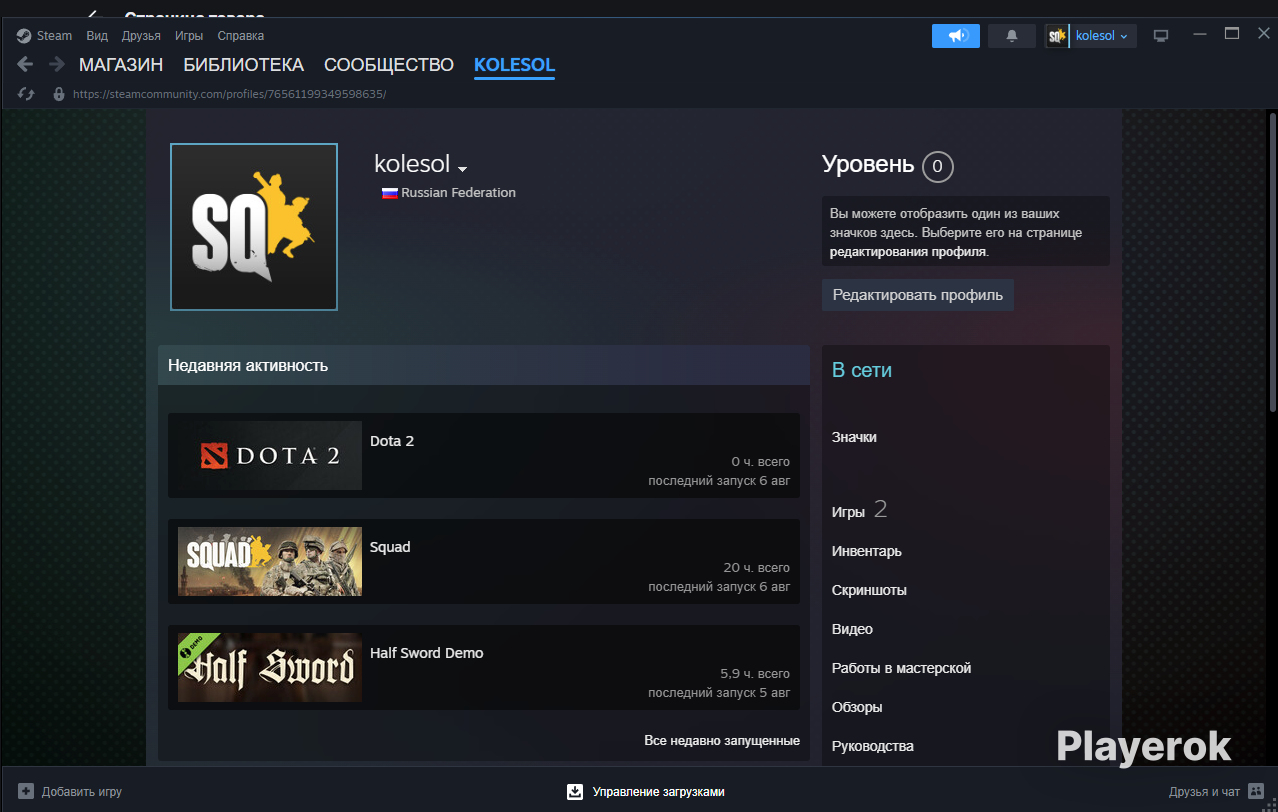
Task: Click the Half Sword banner thumbnail
Action: tap(270, 667)
